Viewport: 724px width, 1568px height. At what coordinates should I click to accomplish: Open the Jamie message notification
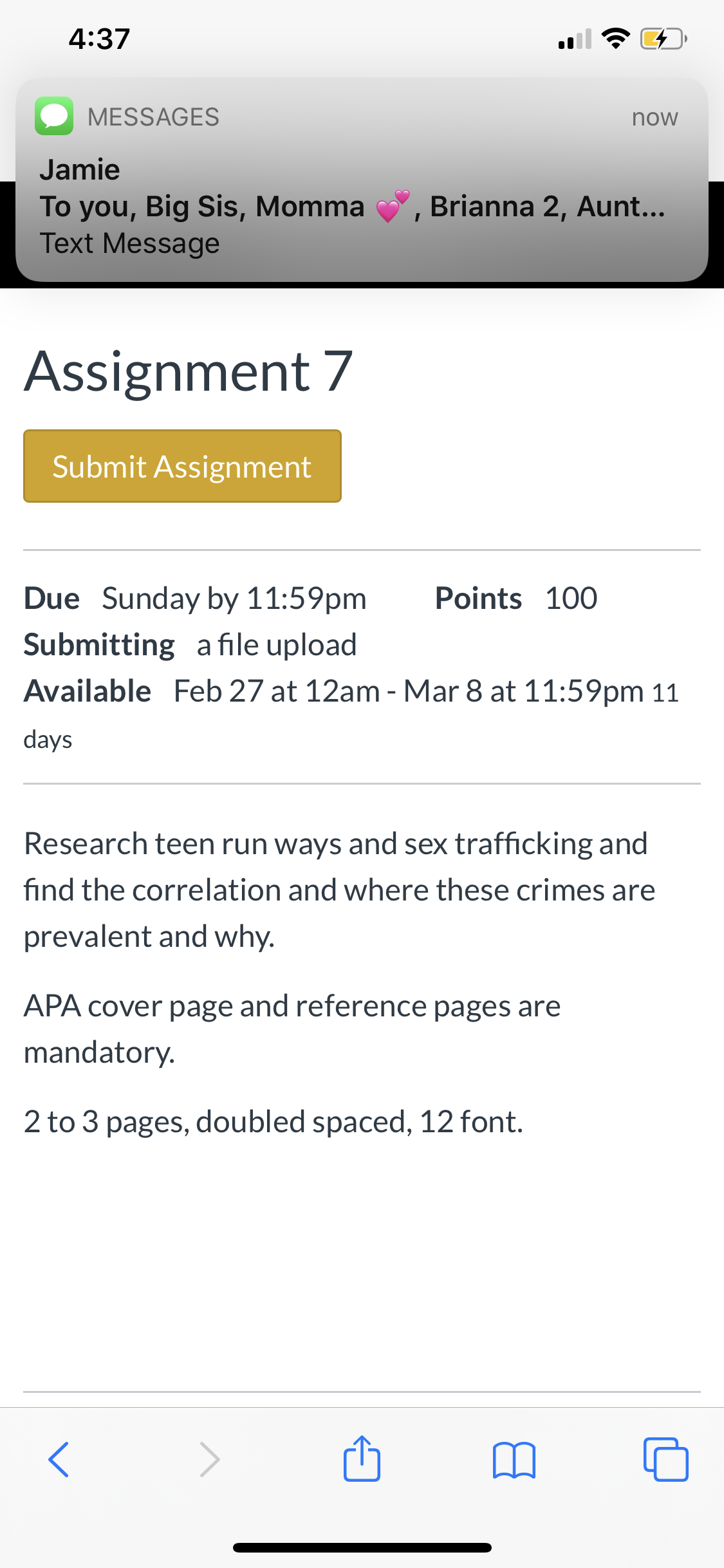pos(362,180)
